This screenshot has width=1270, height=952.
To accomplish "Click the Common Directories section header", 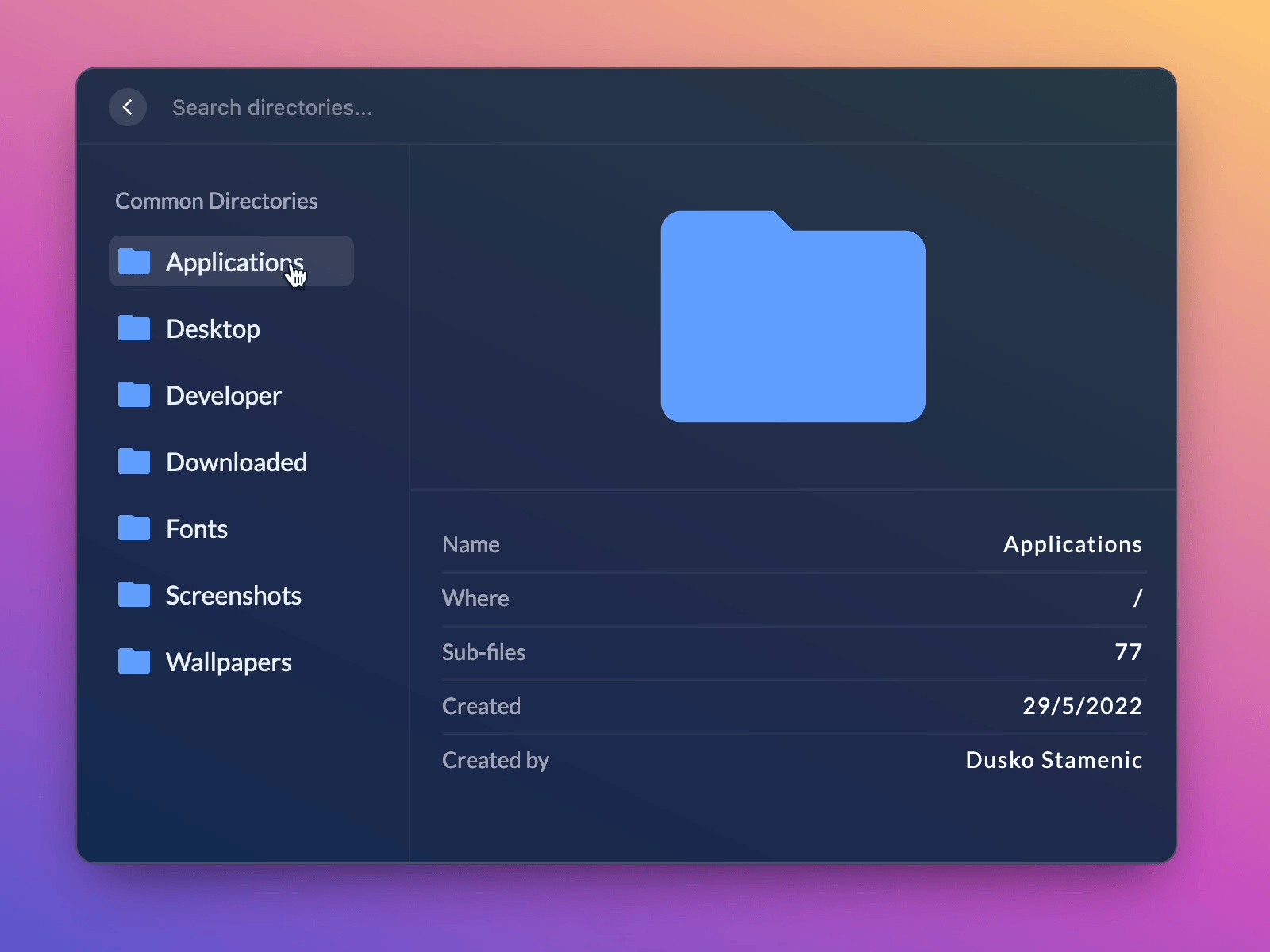I will tap(217, 201).
